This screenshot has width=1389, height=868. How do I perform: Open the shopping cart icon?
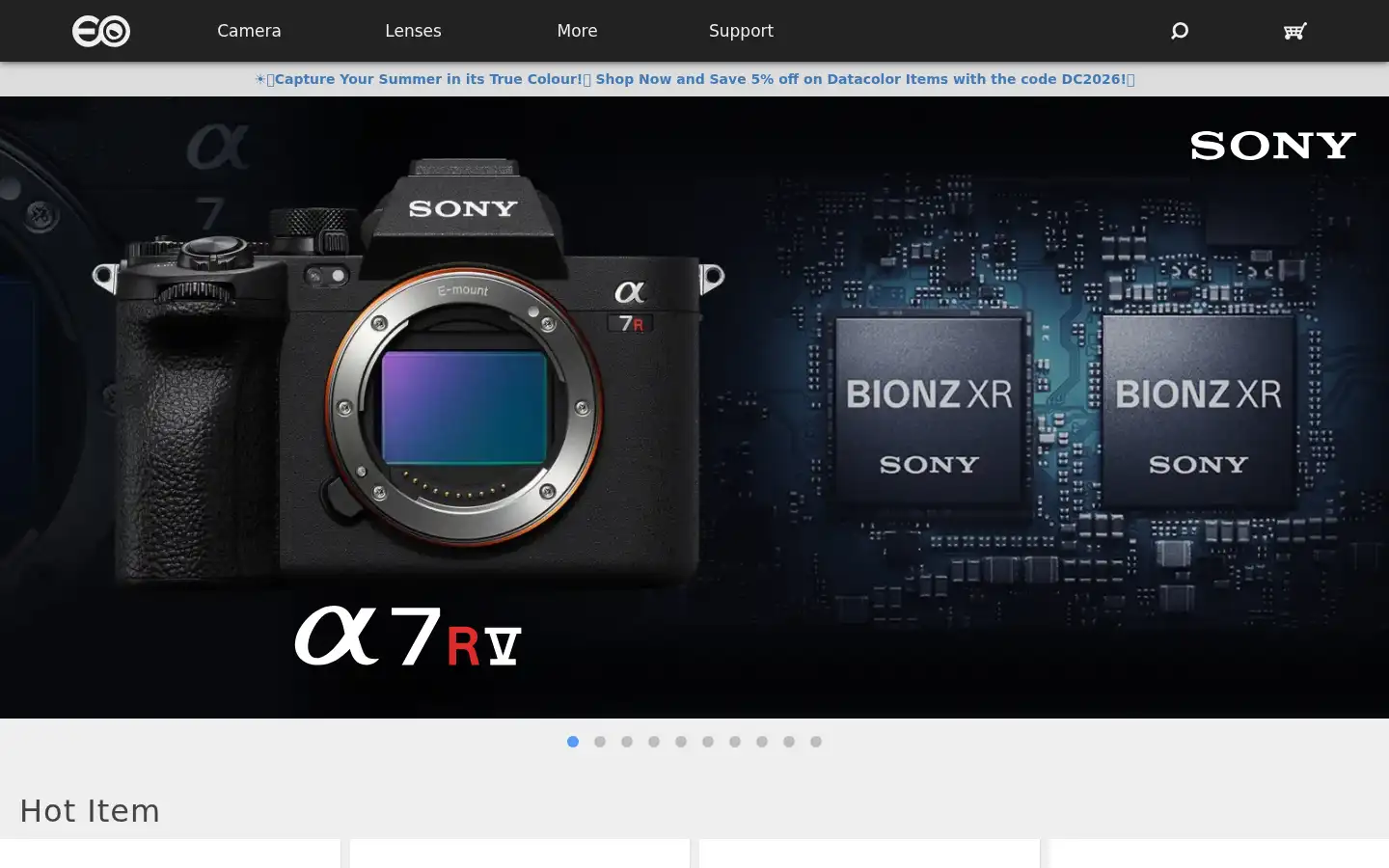pos(1294,31)
